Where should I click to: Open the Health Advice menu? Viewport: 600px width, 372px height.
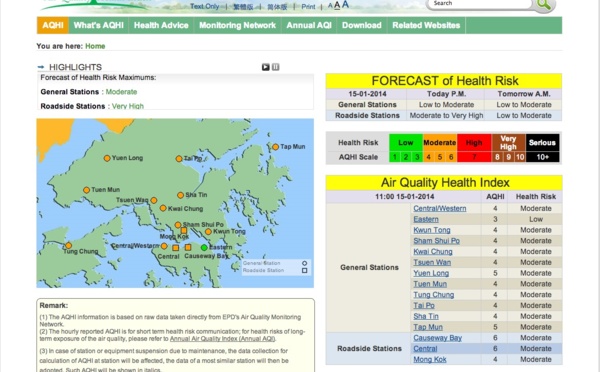click(161, 25)
